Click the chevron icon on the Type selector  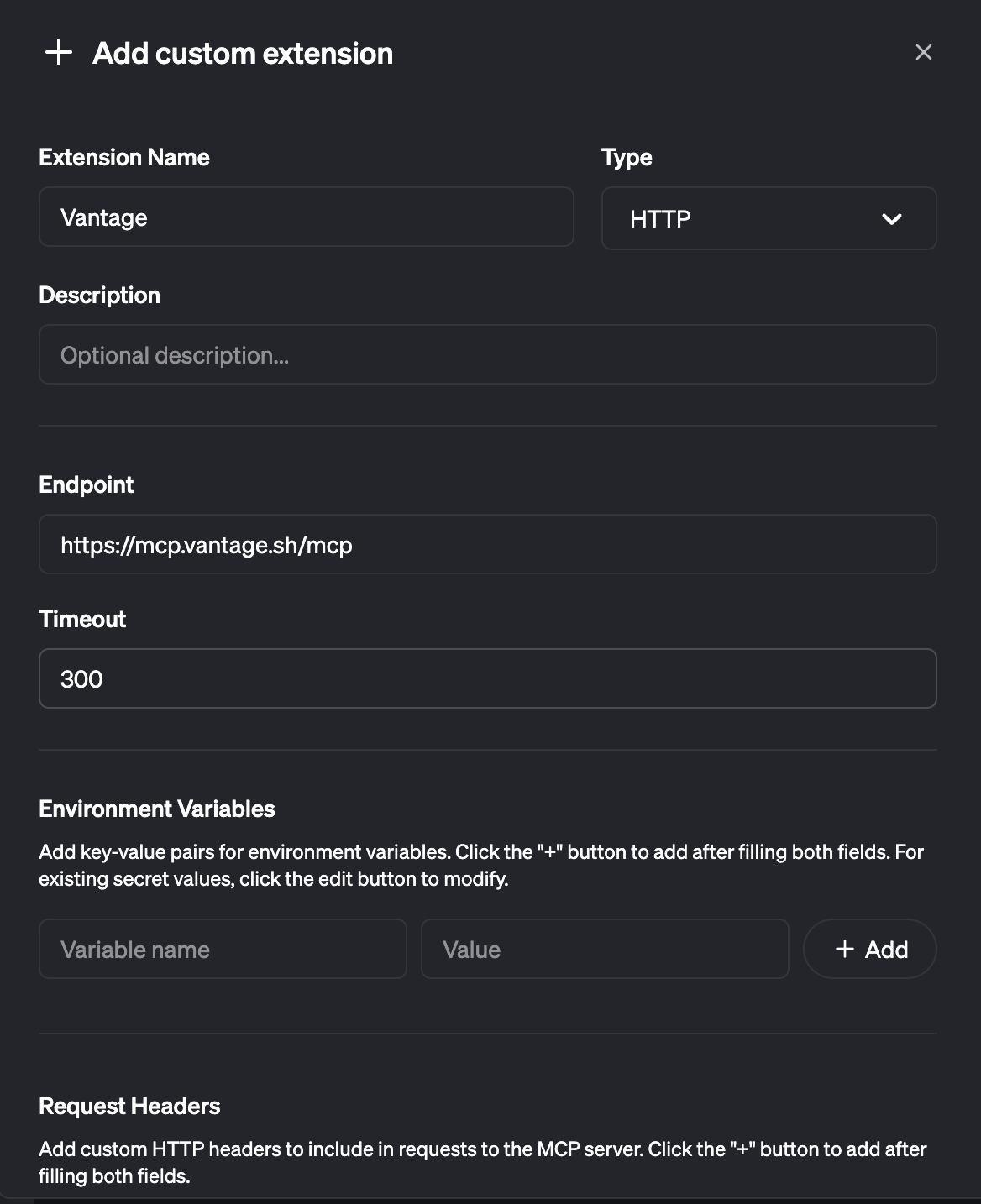click(893, 219)
